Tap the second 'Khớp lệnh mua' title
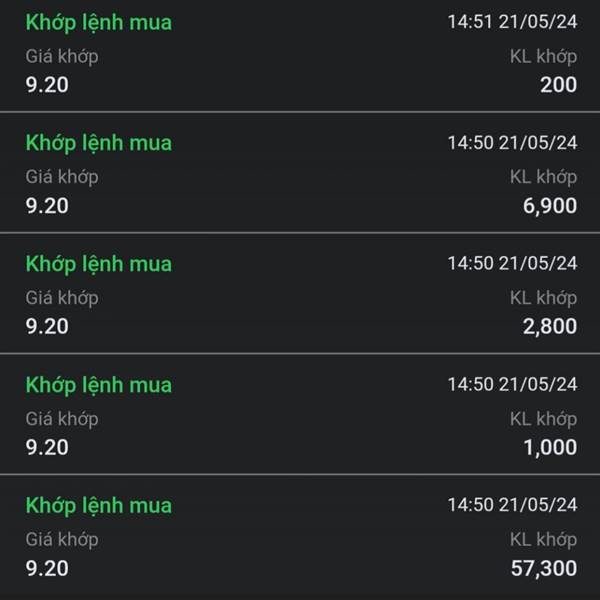 (99, 143)
